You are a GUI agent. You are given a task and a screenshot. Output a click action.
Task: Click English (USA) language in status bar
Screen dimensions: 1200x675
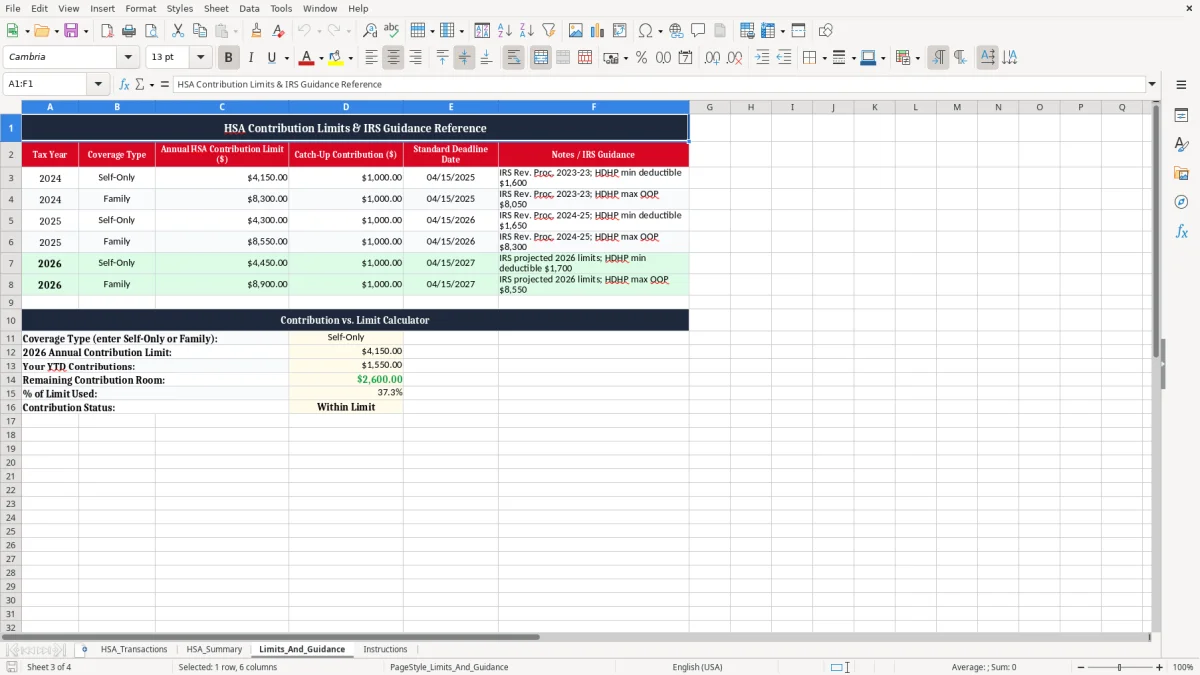click(697, 667)
